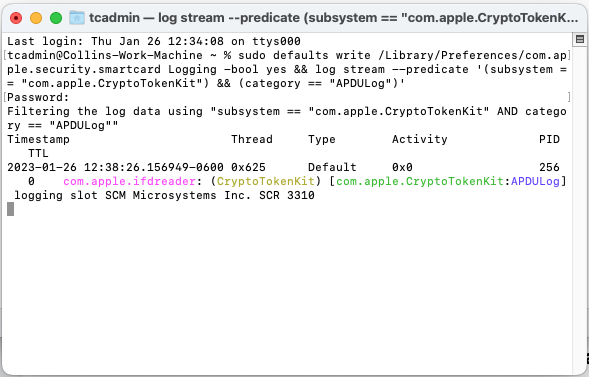
Task: Close the Terminal window with the red button
Action: [x=16, y=18]
